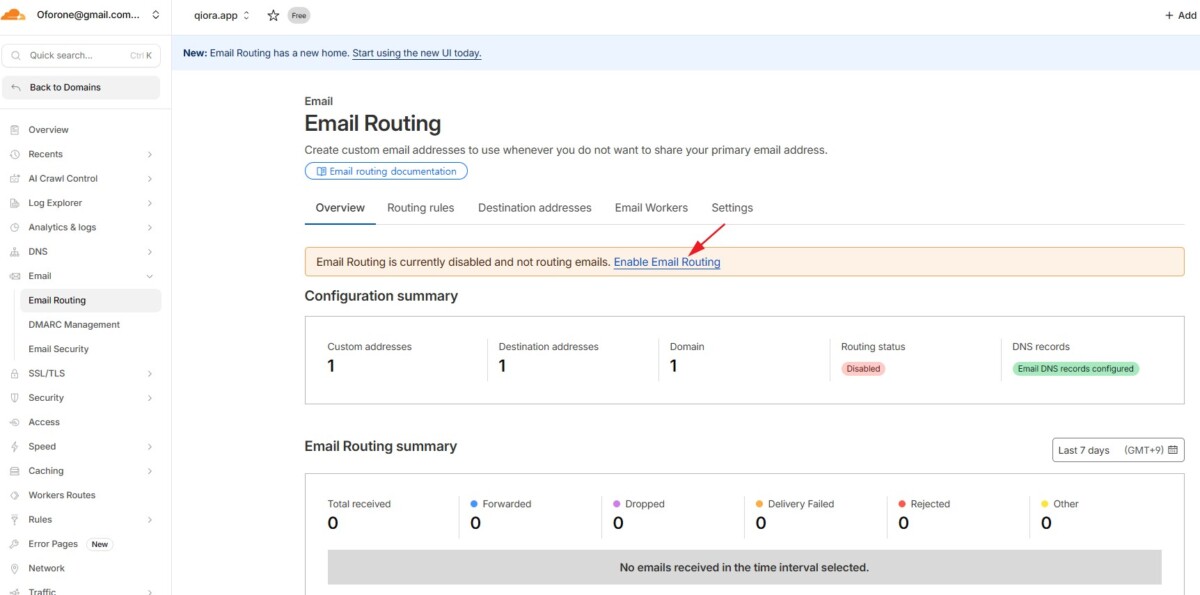Screen dimensions: 1200x595
Task: Click the New badge beside Error Pages
Action: 100,544
